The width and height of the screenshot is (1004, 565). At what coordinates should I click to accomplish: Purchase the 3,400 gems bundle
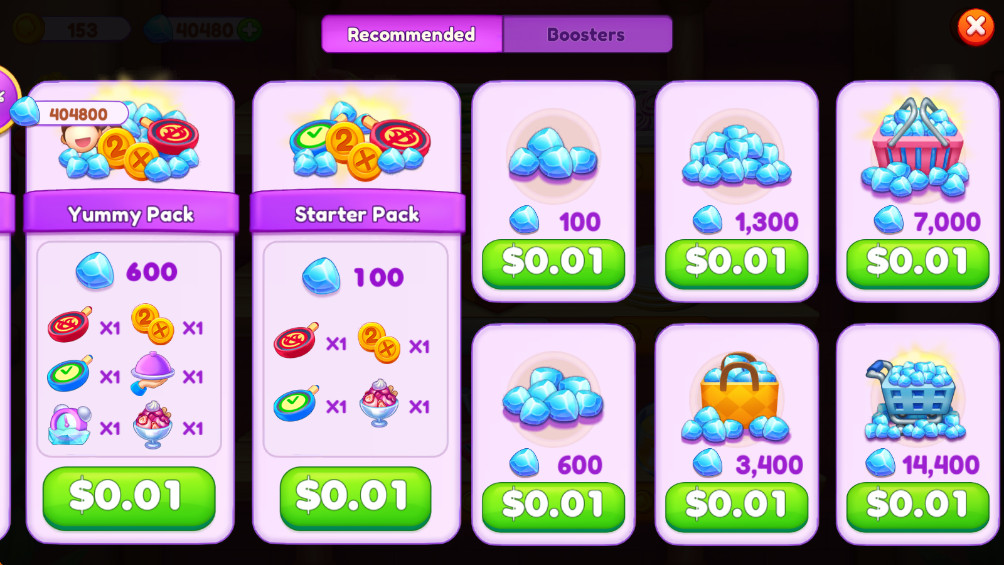point(736,506)
